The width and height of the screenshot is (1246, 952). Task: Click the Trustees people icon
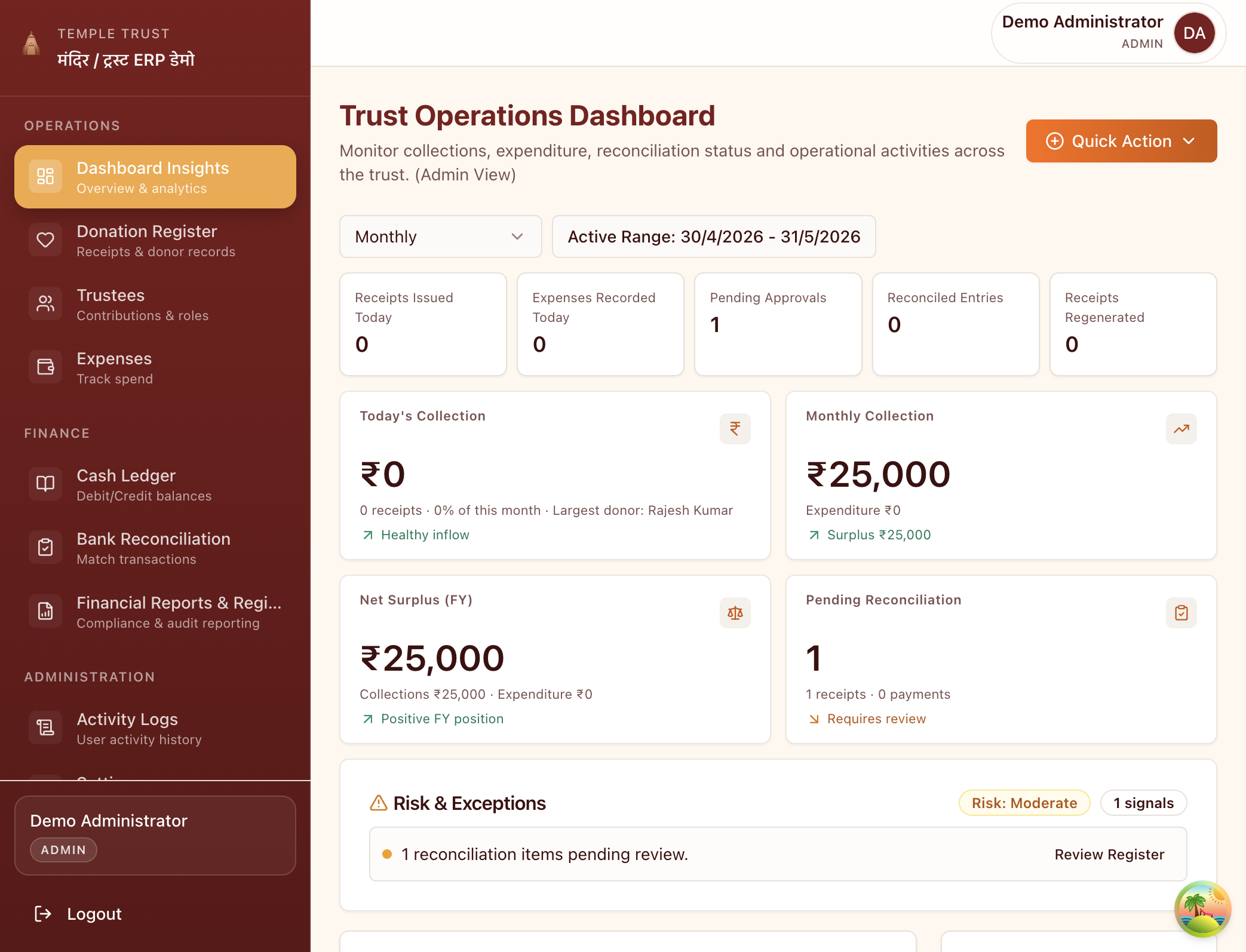click(45, 303)
